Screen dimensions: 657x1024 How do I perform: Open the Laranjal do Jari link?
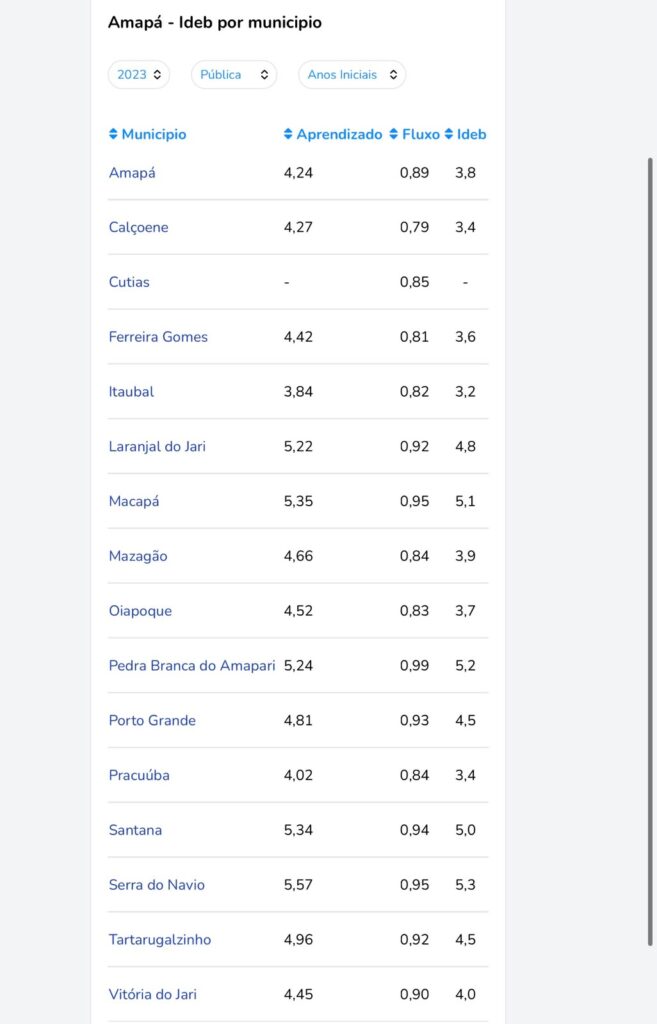pyautogui.click(x=157, y=446)
